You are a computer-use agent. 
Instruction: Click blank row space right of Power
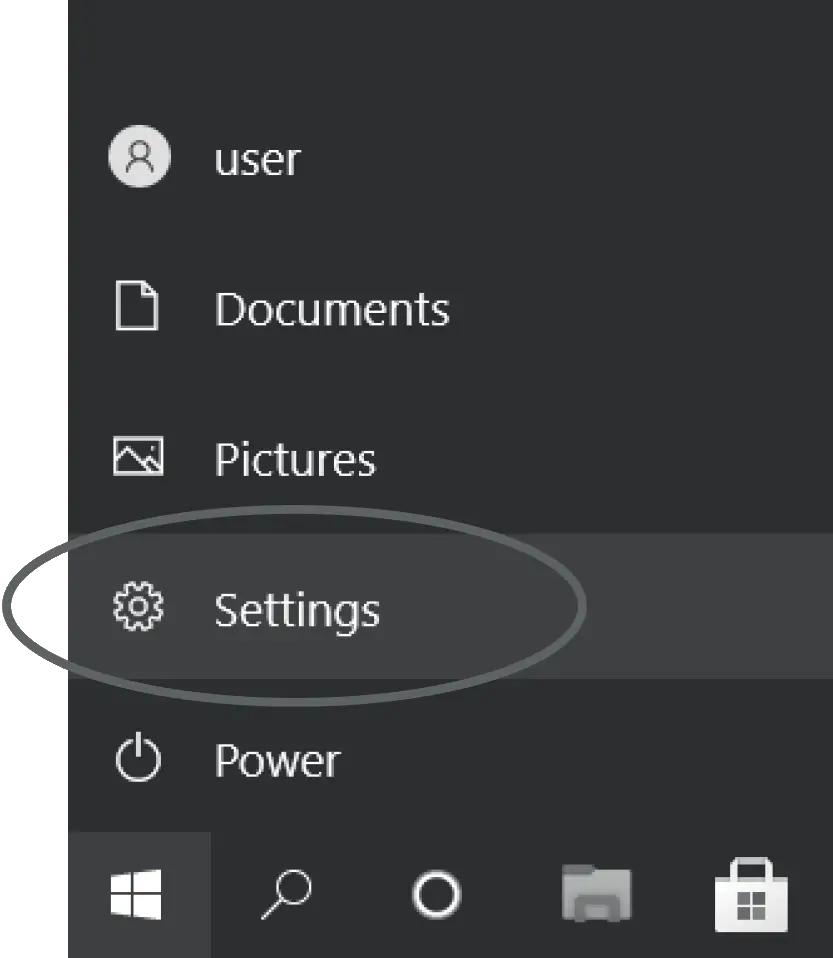point(600,760)
